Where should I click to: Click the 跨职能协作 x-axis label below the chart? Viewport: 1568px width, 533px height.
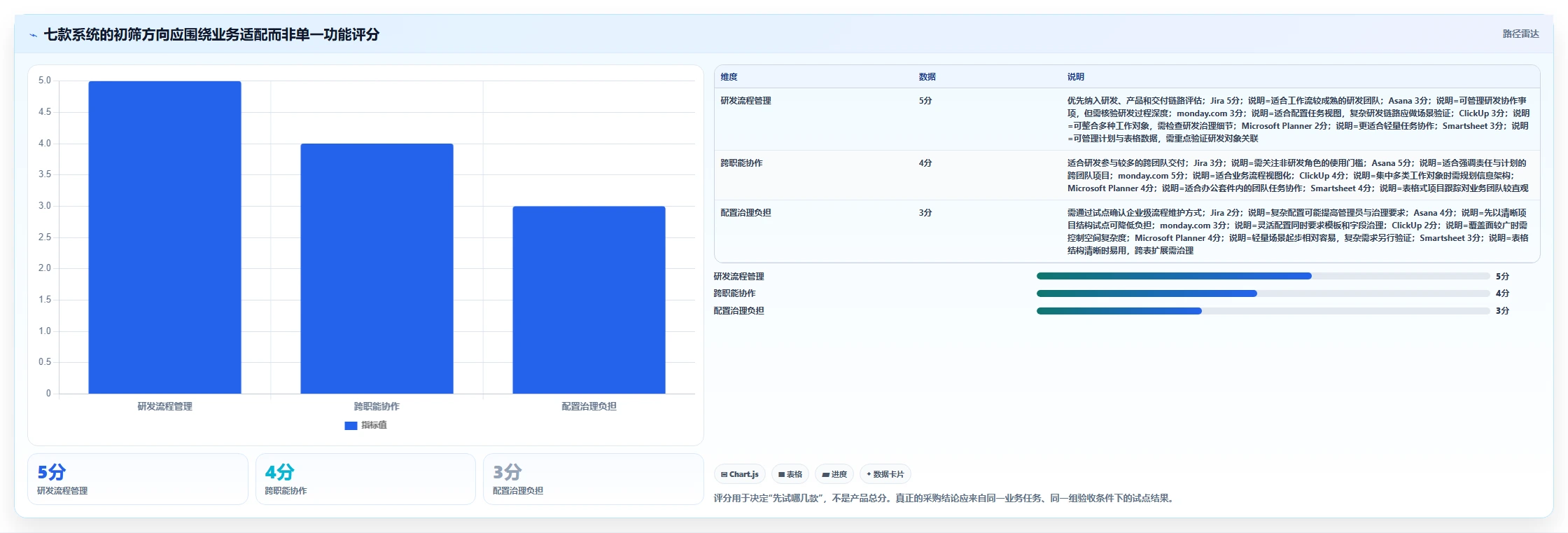[x=377, y=406]
